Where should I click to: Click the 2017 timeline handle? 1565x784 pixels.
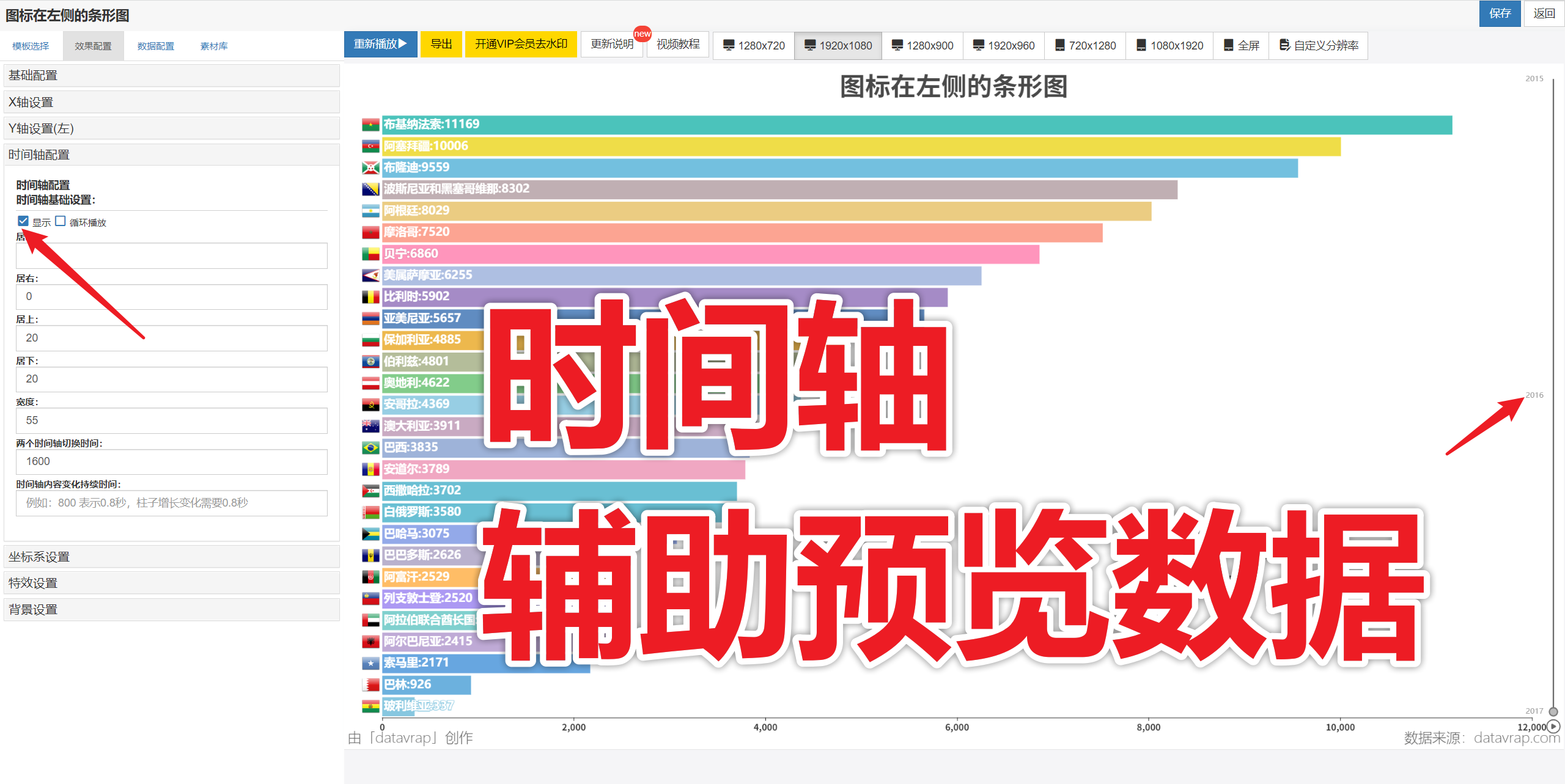coord(1553,711)
